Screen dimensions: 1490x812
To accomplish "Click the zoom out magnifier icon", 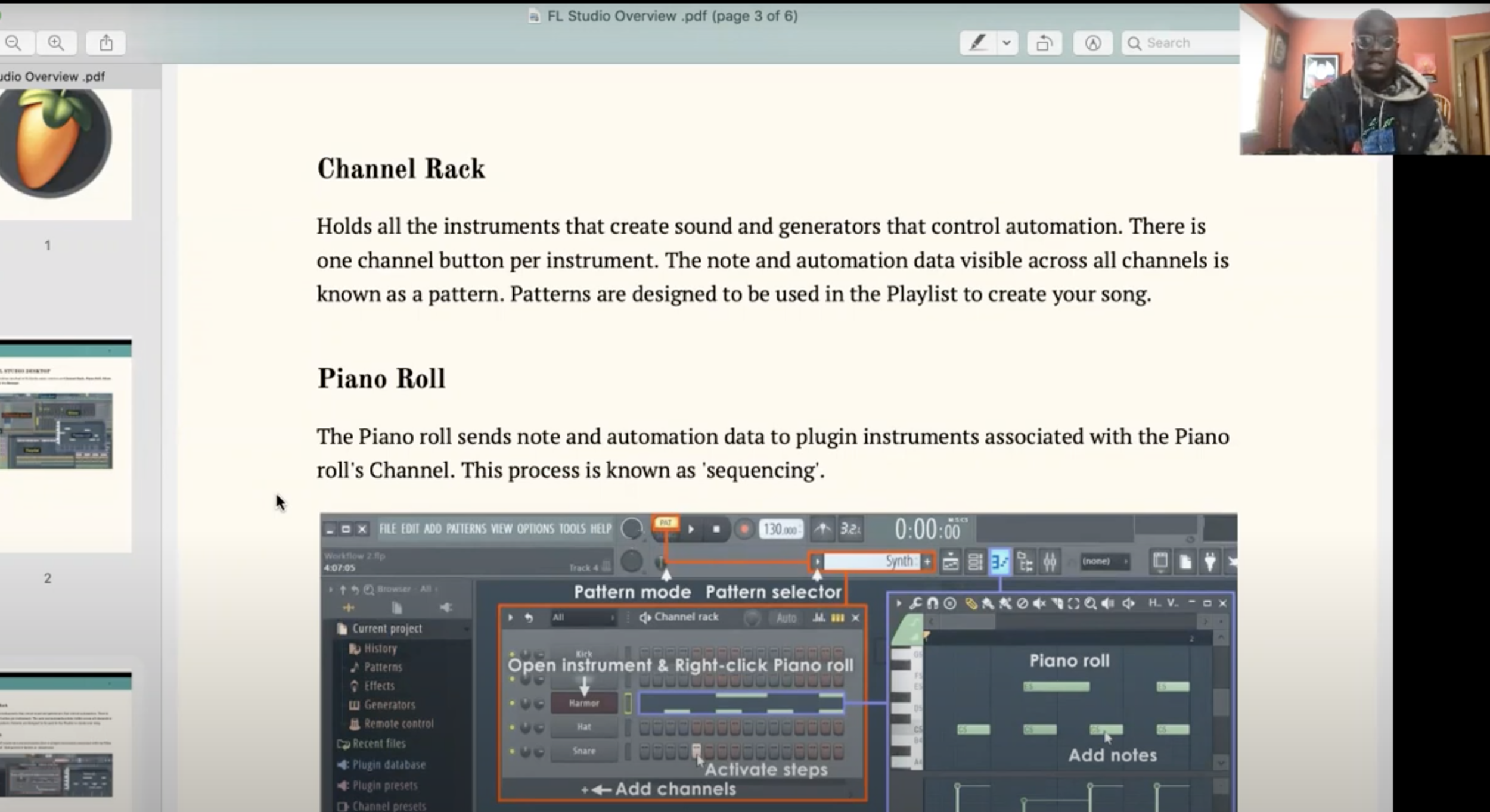I will click(13, 43).
